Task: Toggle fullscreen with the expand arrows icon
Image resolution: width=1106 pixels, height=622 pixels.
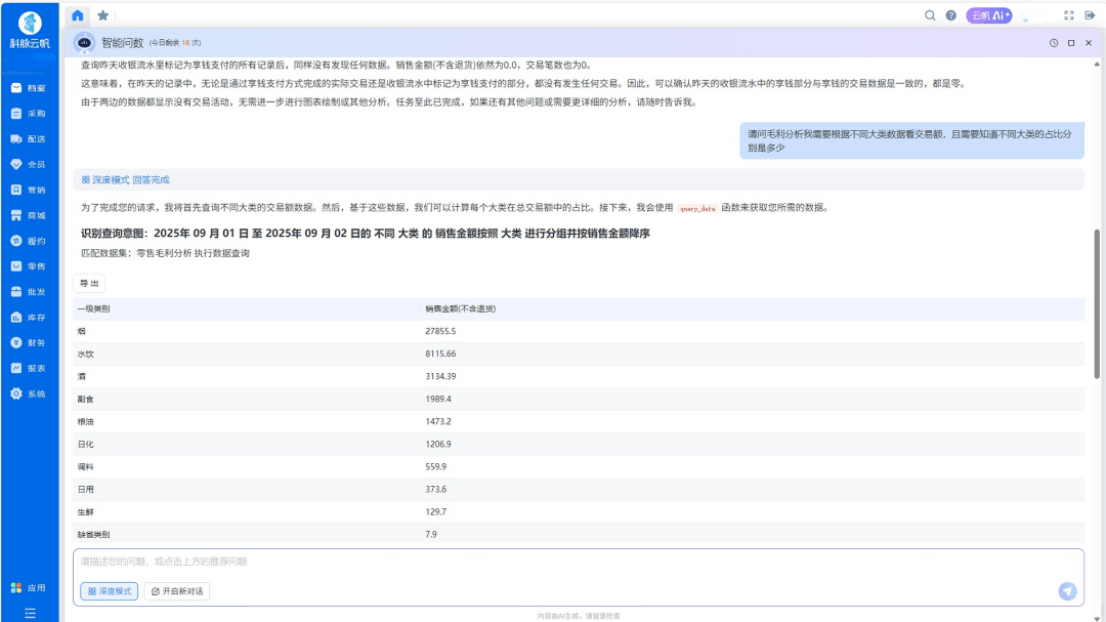Action: pyautogui.click(x=1069, y=16)
